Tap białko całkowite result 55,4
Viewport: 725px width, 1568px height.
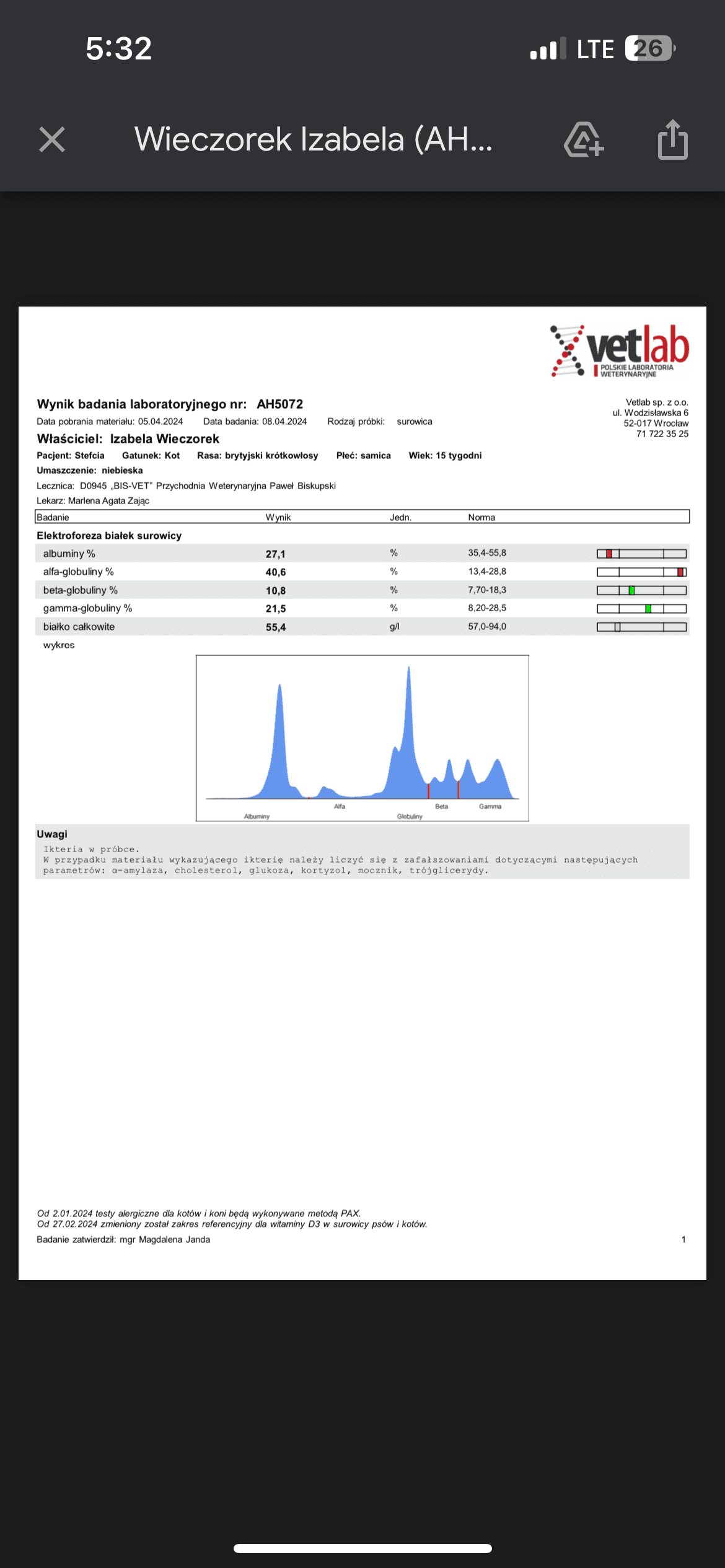point(276,627)
